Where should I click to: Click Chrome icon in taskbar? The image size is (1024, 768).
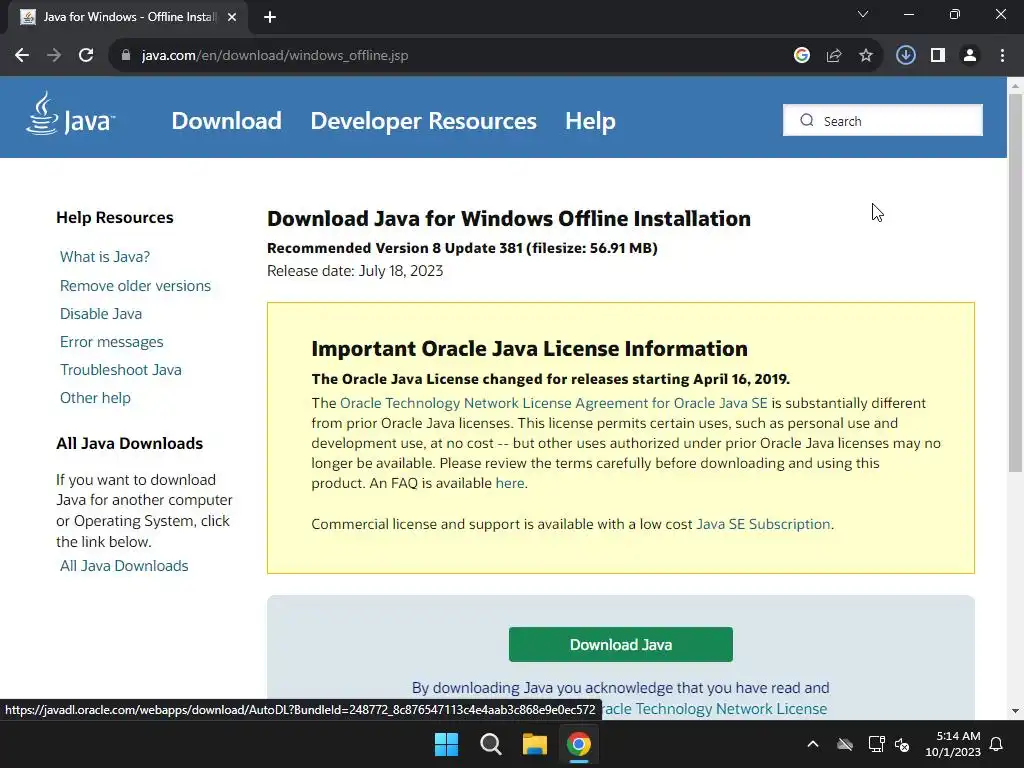point(579,744)
